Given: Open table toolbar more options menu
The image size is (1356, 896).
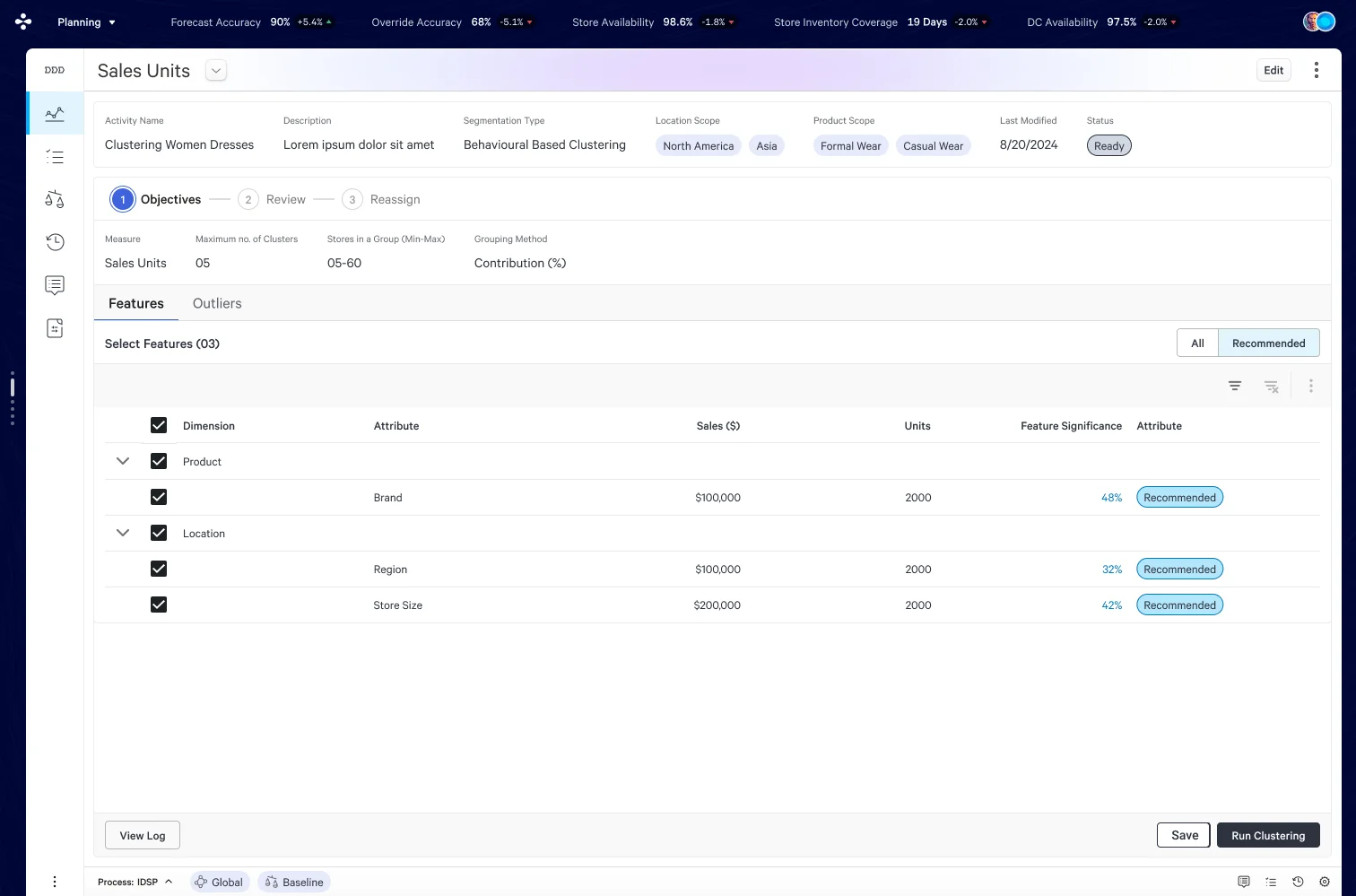Looking at the screenshot, I should pyautogui.click(x=1311, y=386).
